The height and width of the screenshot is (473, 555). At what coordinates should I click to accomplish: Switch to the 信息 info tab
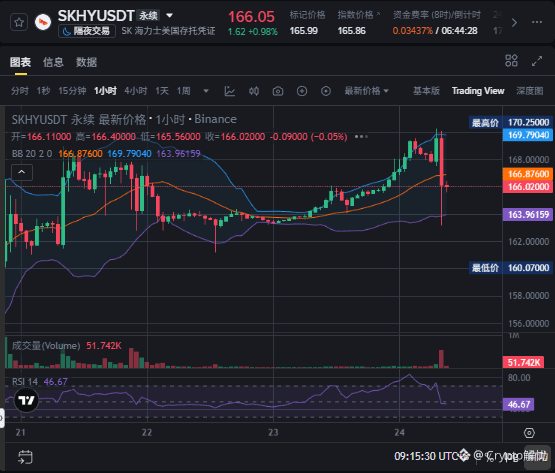53,62
